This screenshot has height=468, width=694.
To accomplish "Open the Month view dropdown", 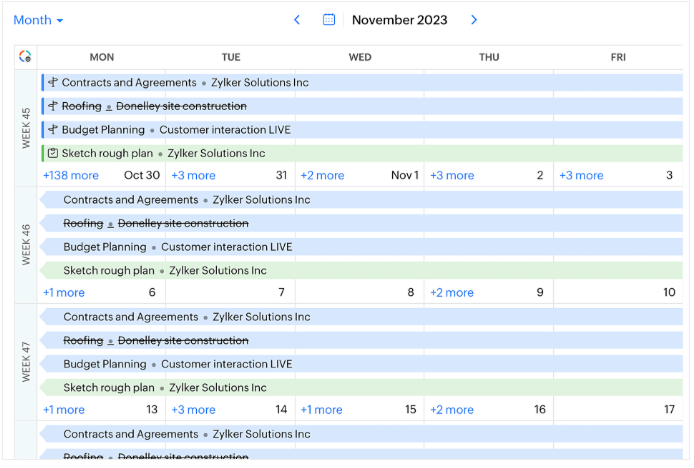I will point(38,20).
